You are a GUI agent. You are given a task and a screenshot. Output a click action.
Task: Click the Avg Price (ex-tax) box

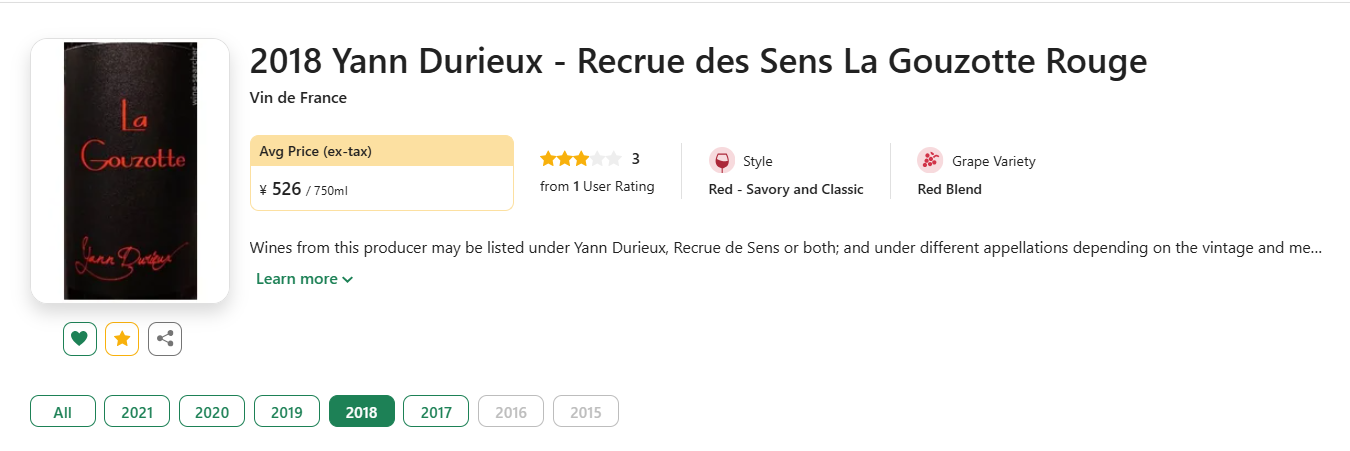[x=382, y=173]
